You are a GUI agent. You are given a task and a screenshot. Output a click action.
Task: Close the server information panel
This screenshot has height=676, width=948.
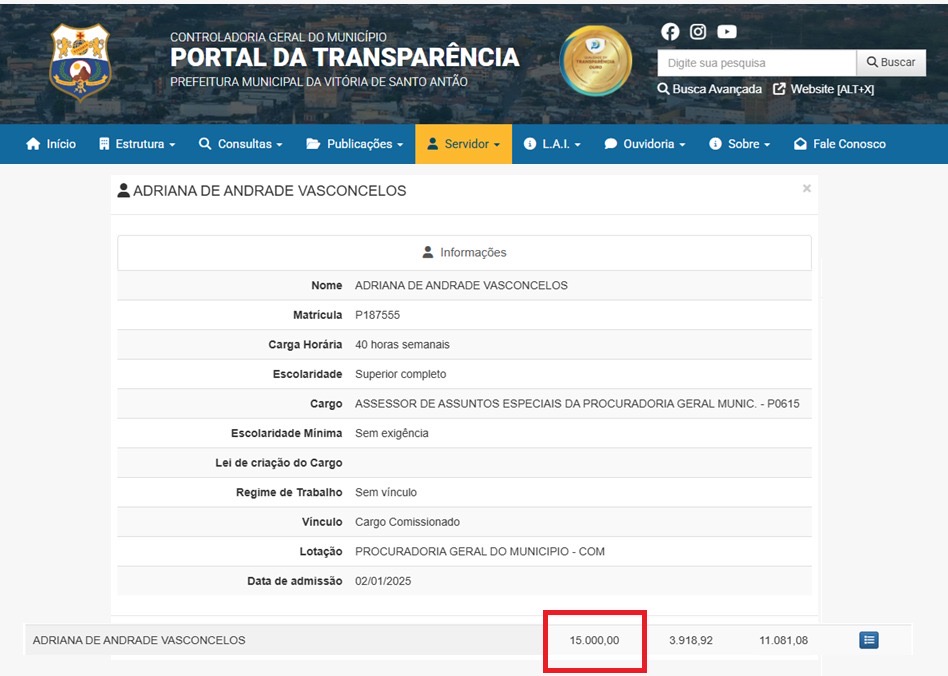[x=806, y=188]
